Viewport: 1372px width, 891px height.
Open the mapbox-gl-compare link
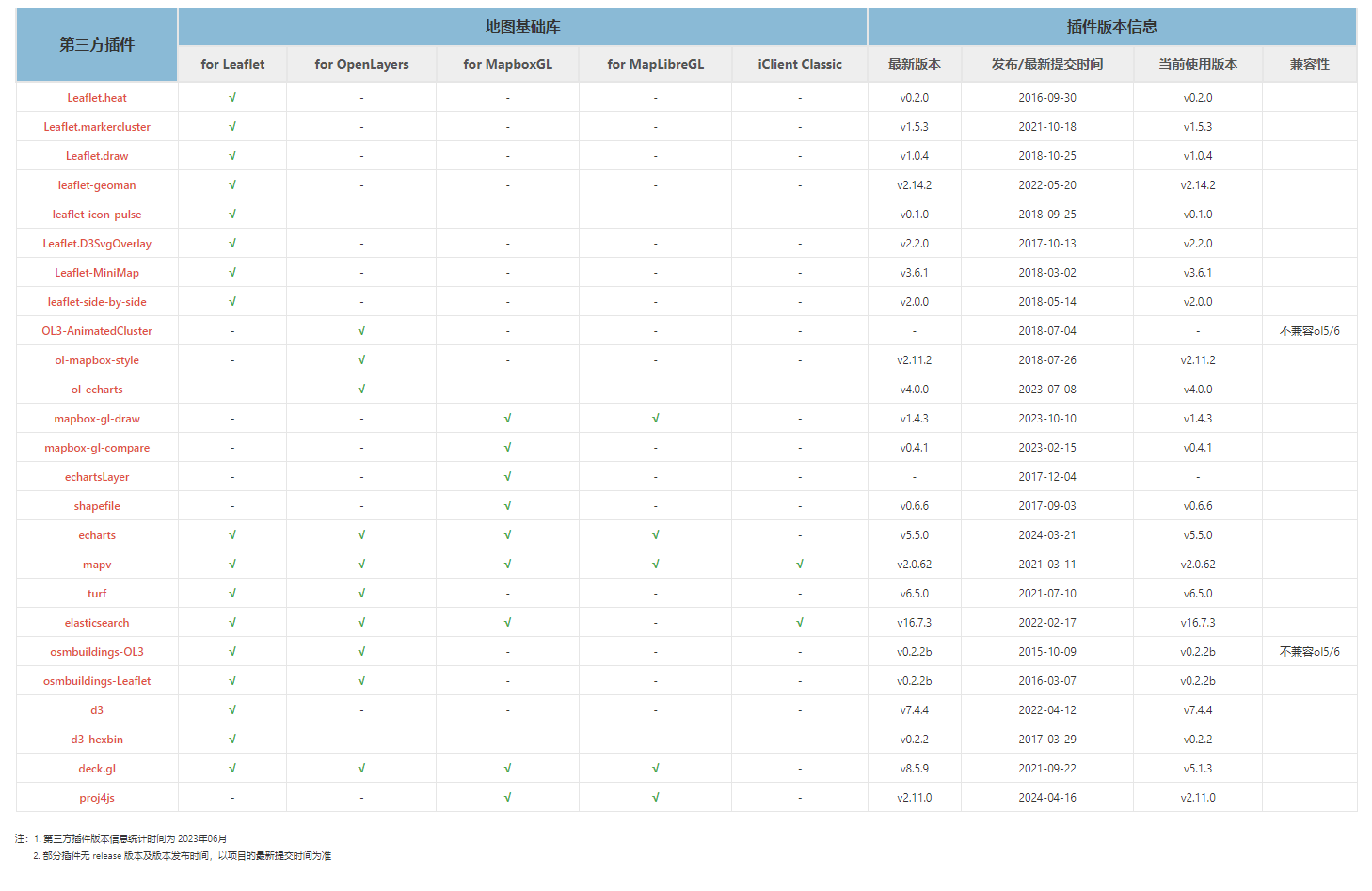click(x=97, y=448)
